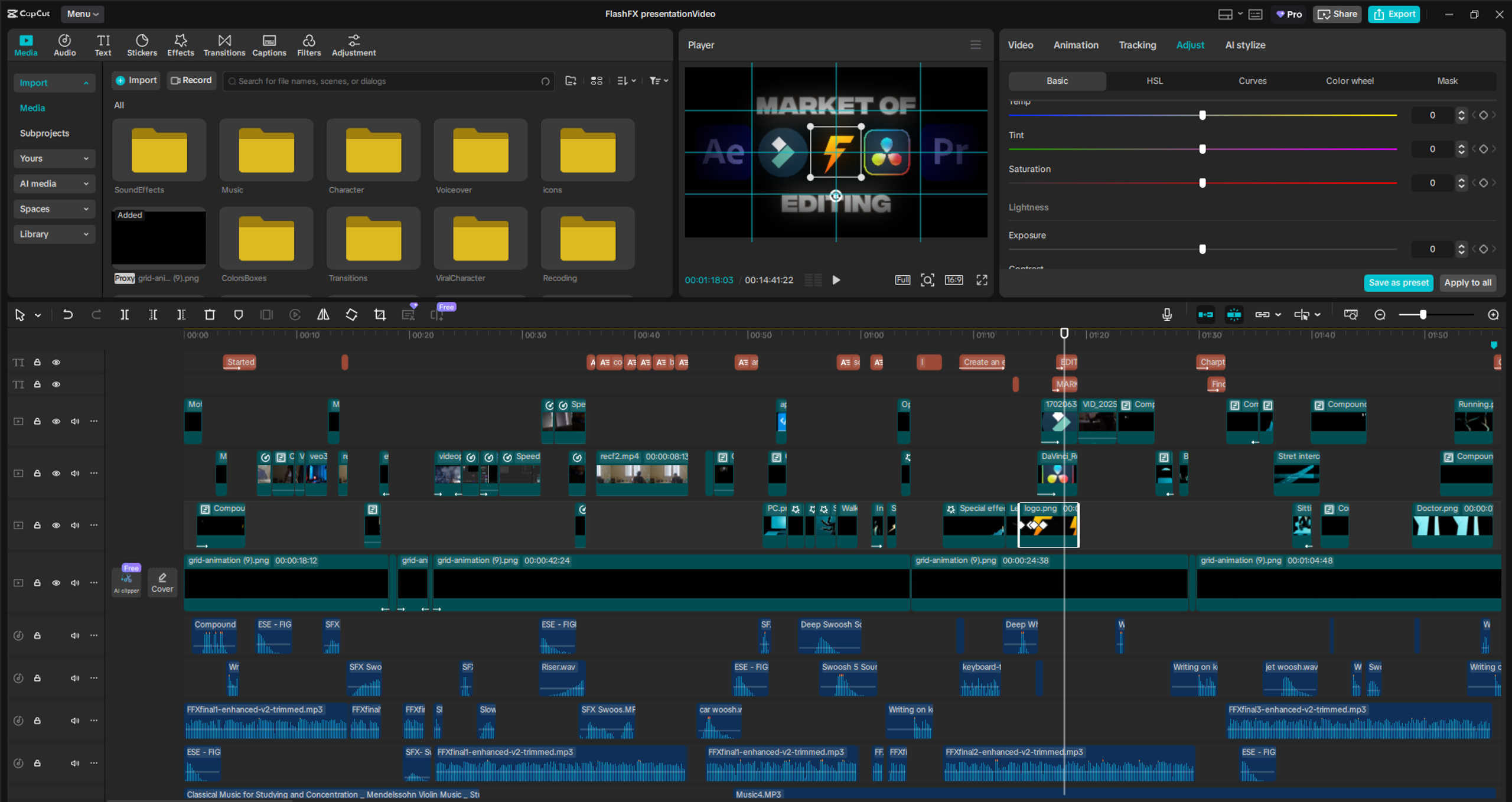1512x802 pixels.
Task: Open the Stickers panel
Action: [142, 45]
